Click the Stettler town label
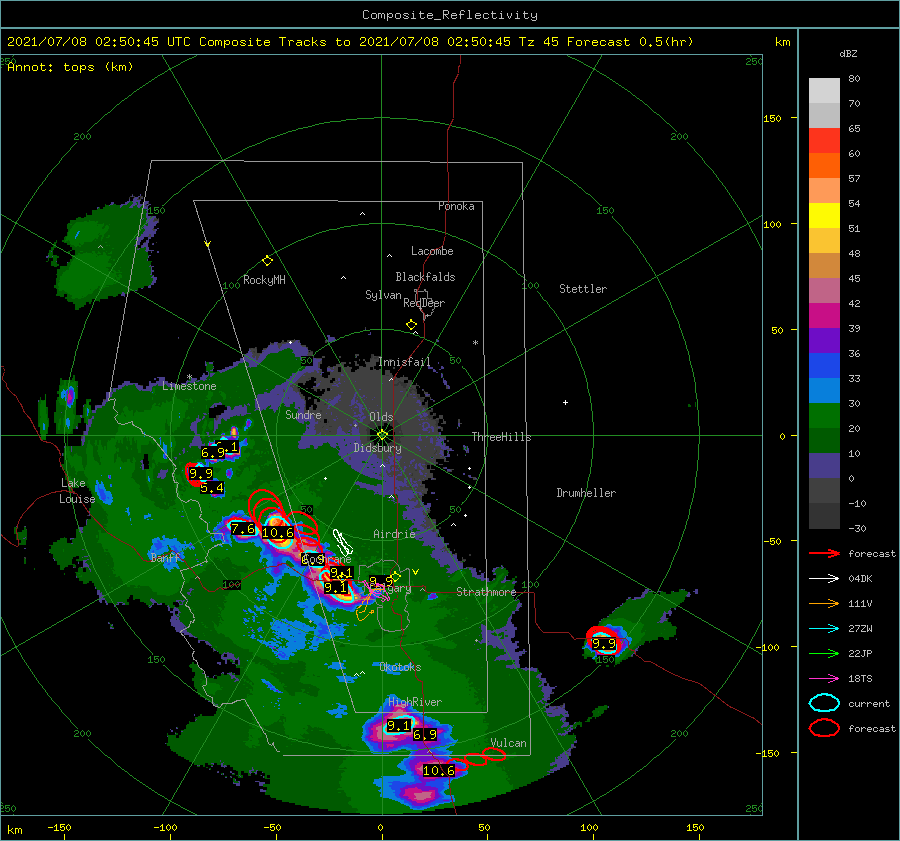The image size is (900, 841). [x=583, y=289]
